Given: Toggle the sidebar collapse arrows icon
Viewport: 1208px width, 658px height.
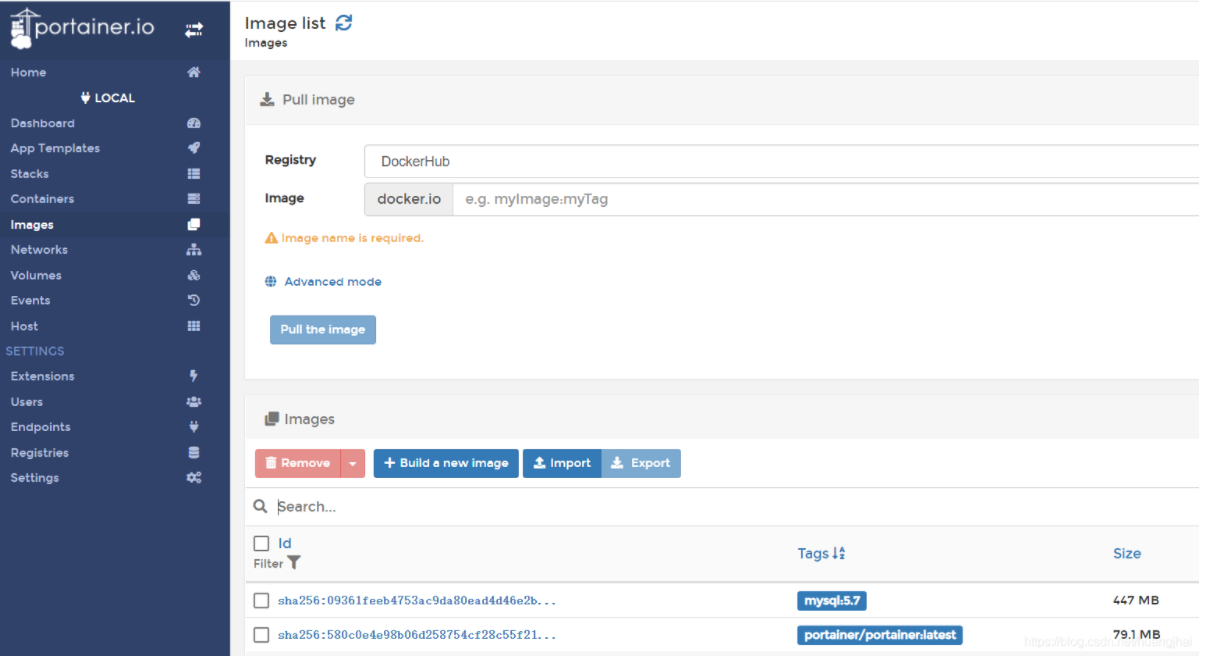Looking at the screenshot, I should point(194,31).
